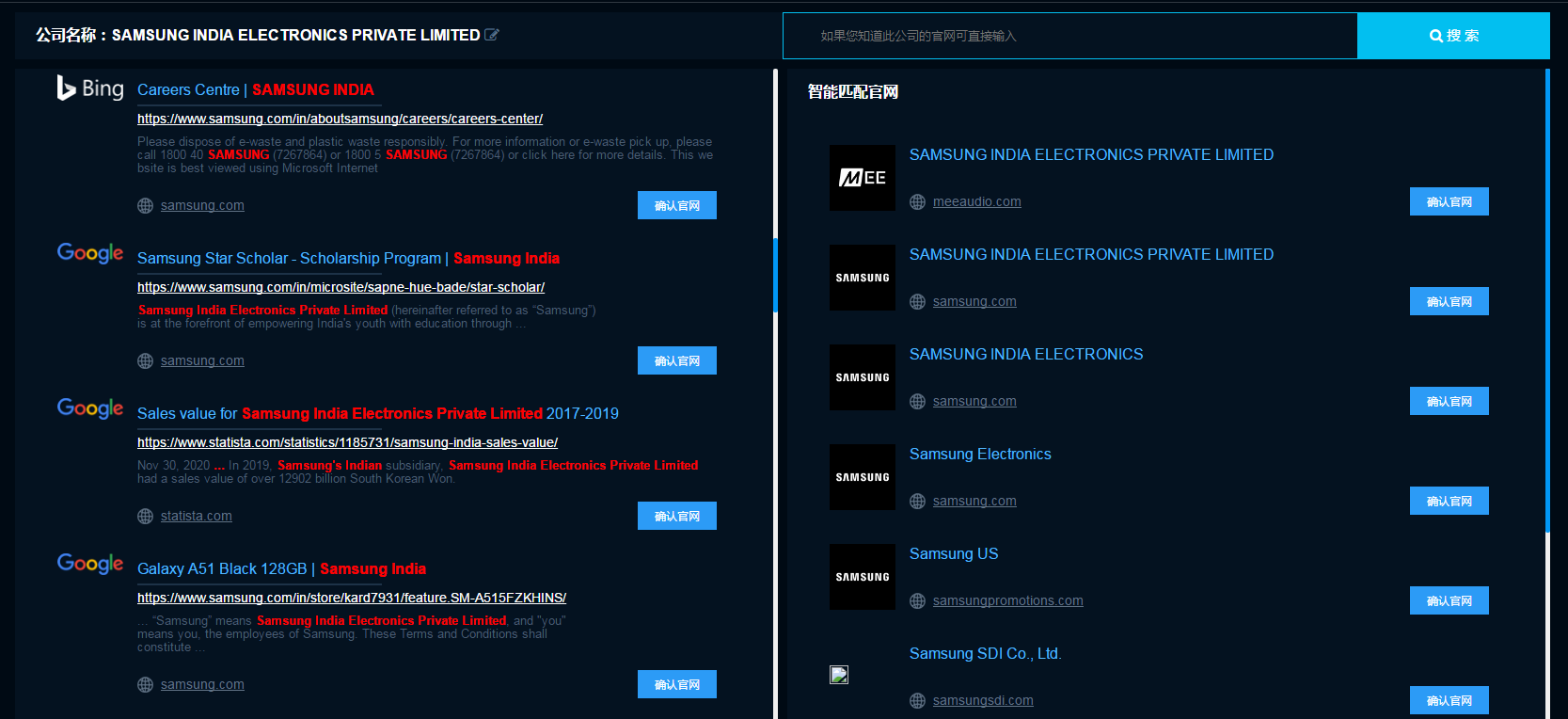Click samsung.com under SAMSUNG INDIA ELECTRONICS match
This screenshot has height=719, width=1568.
point(974,401)
